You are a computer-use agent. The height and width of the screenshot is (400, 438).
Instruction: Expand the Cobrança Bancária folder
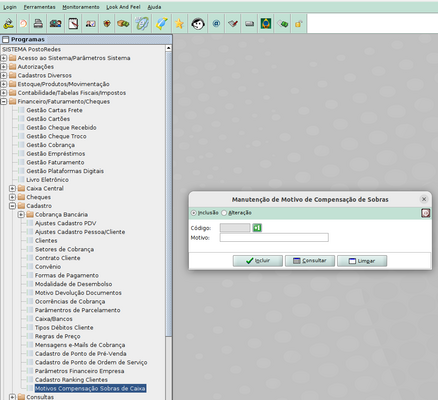(x=21, y=214)
